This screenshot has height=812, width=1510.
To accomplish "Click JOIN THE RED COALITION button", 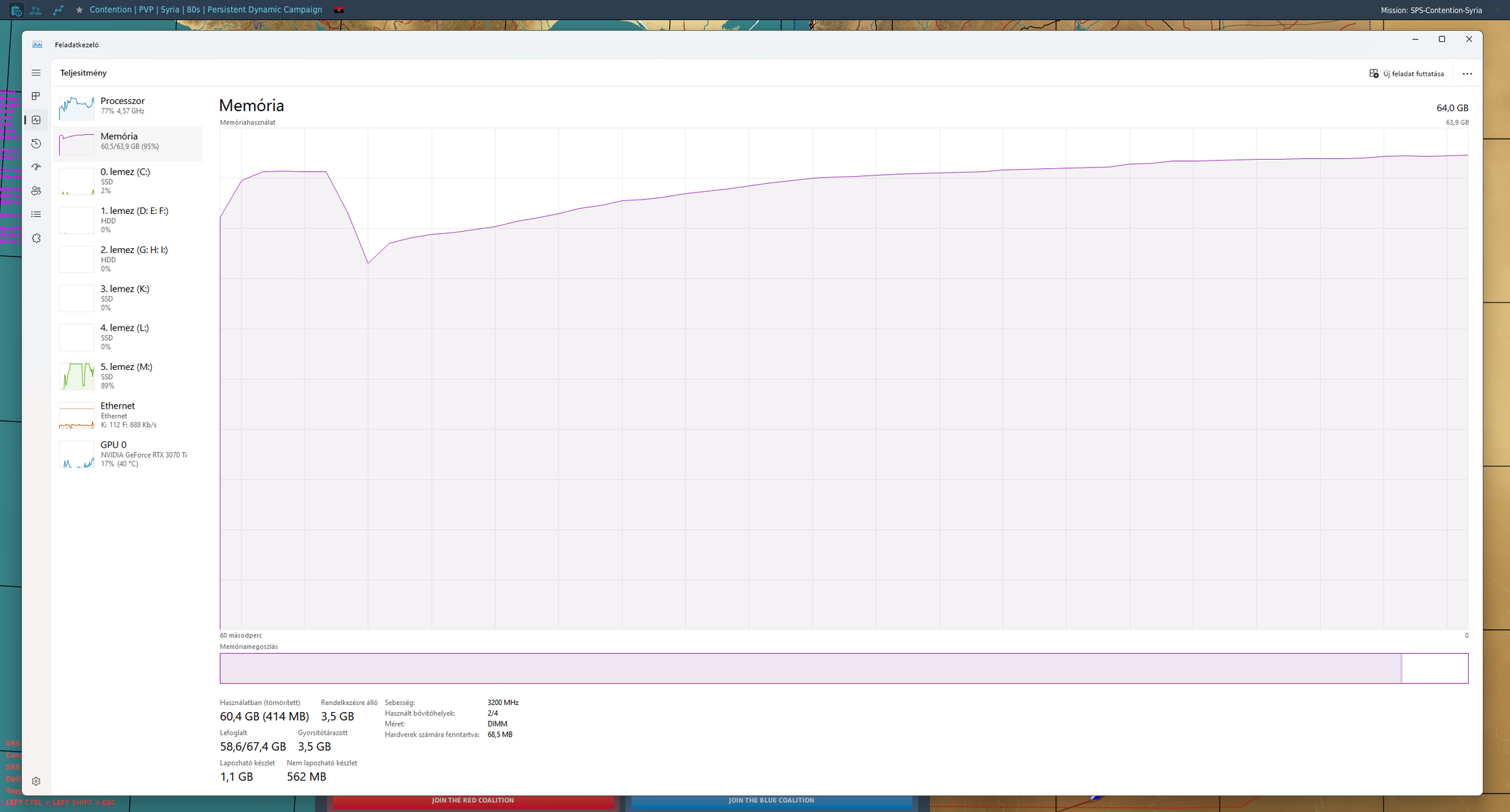I will [x=472, y=801].
